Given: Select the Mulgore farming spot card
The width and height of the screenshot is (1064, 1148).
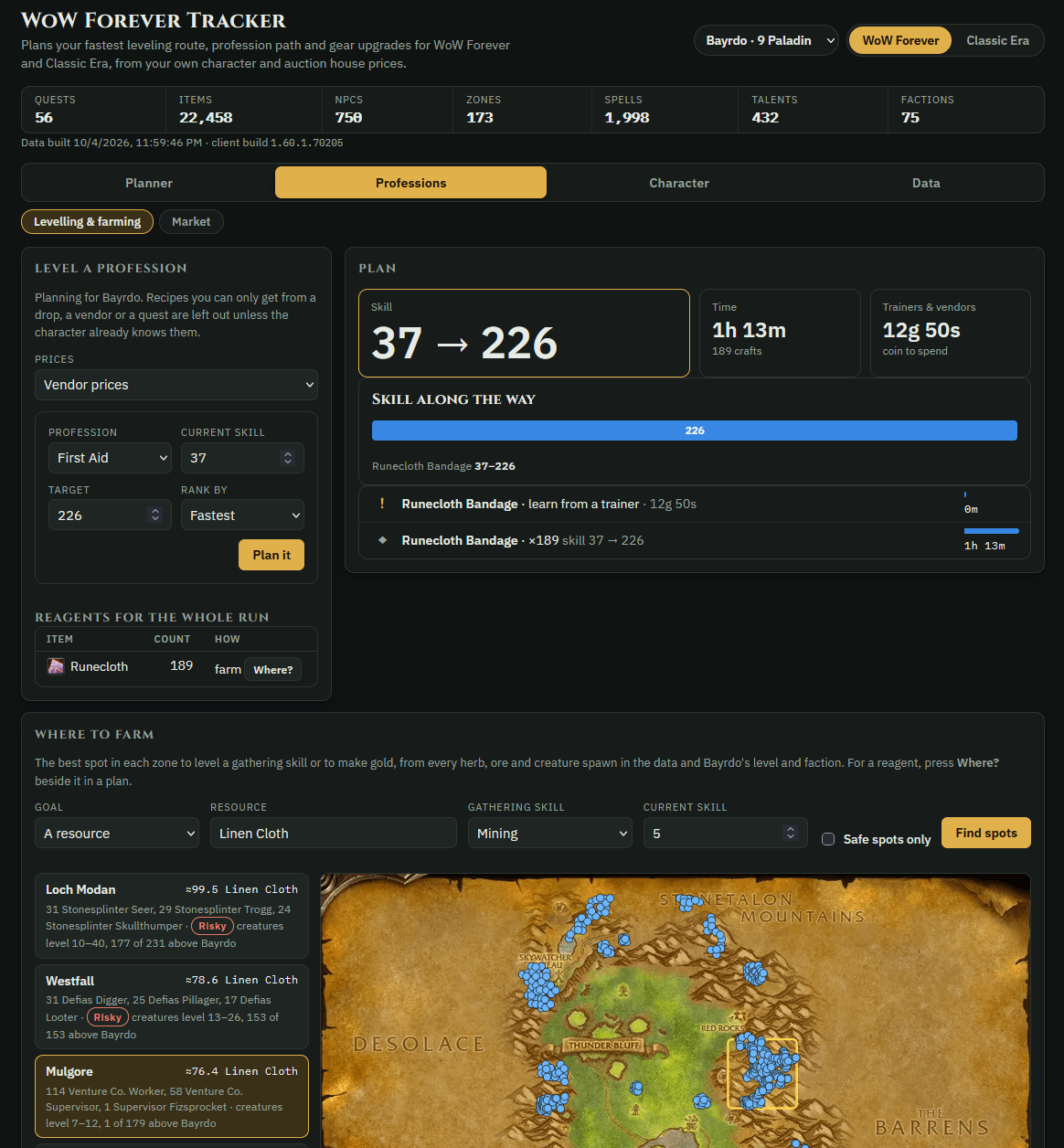Looking at the screenshot, I should (172, 1097).
